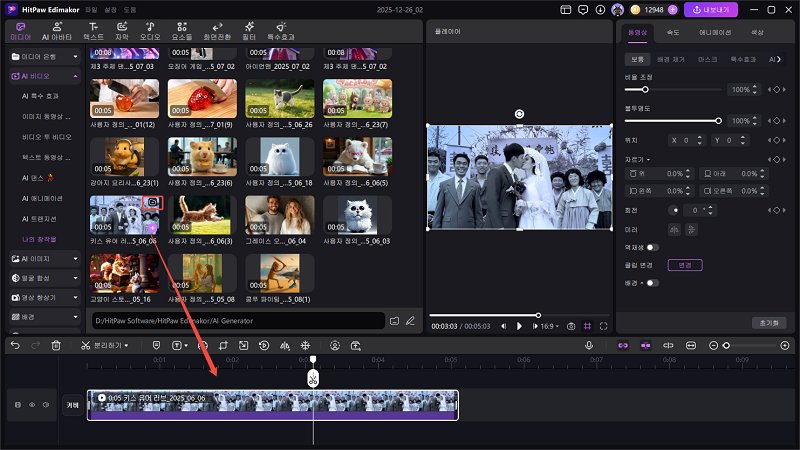Adjust the 불투명도 (Opacity) slider handle
Image resolution: width=800 pixels, height=450 pixels.
click(x=718, y=120)
